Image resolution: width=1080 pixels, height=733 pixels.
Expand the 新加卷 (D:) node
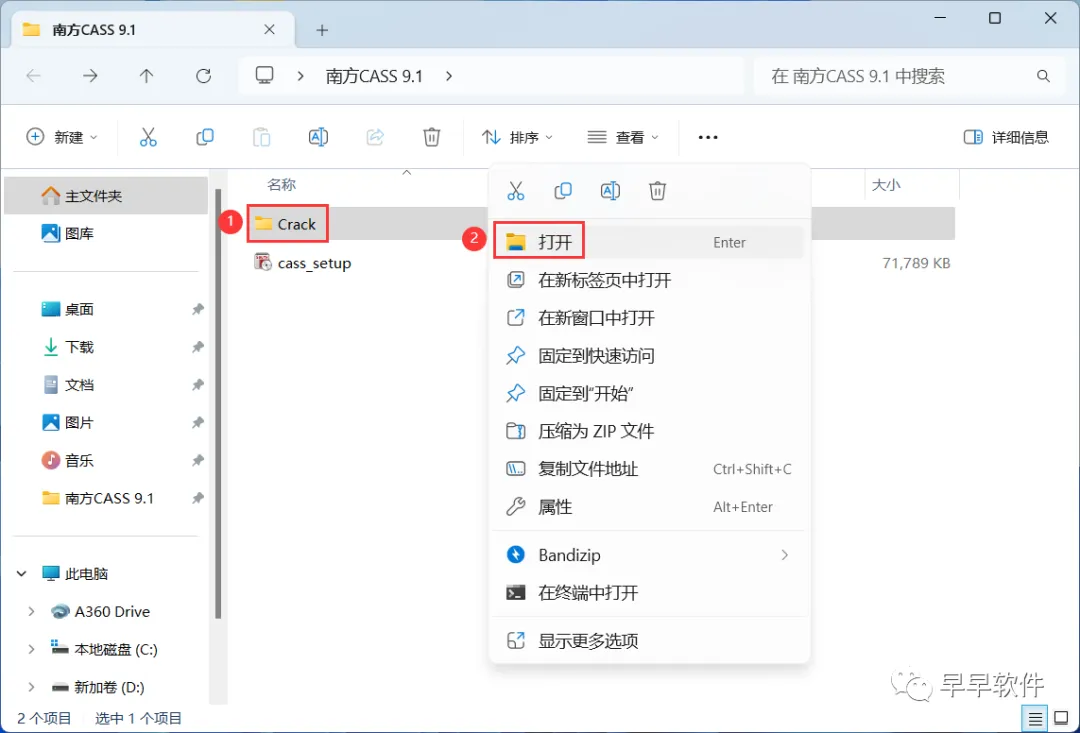click(31, 687)
